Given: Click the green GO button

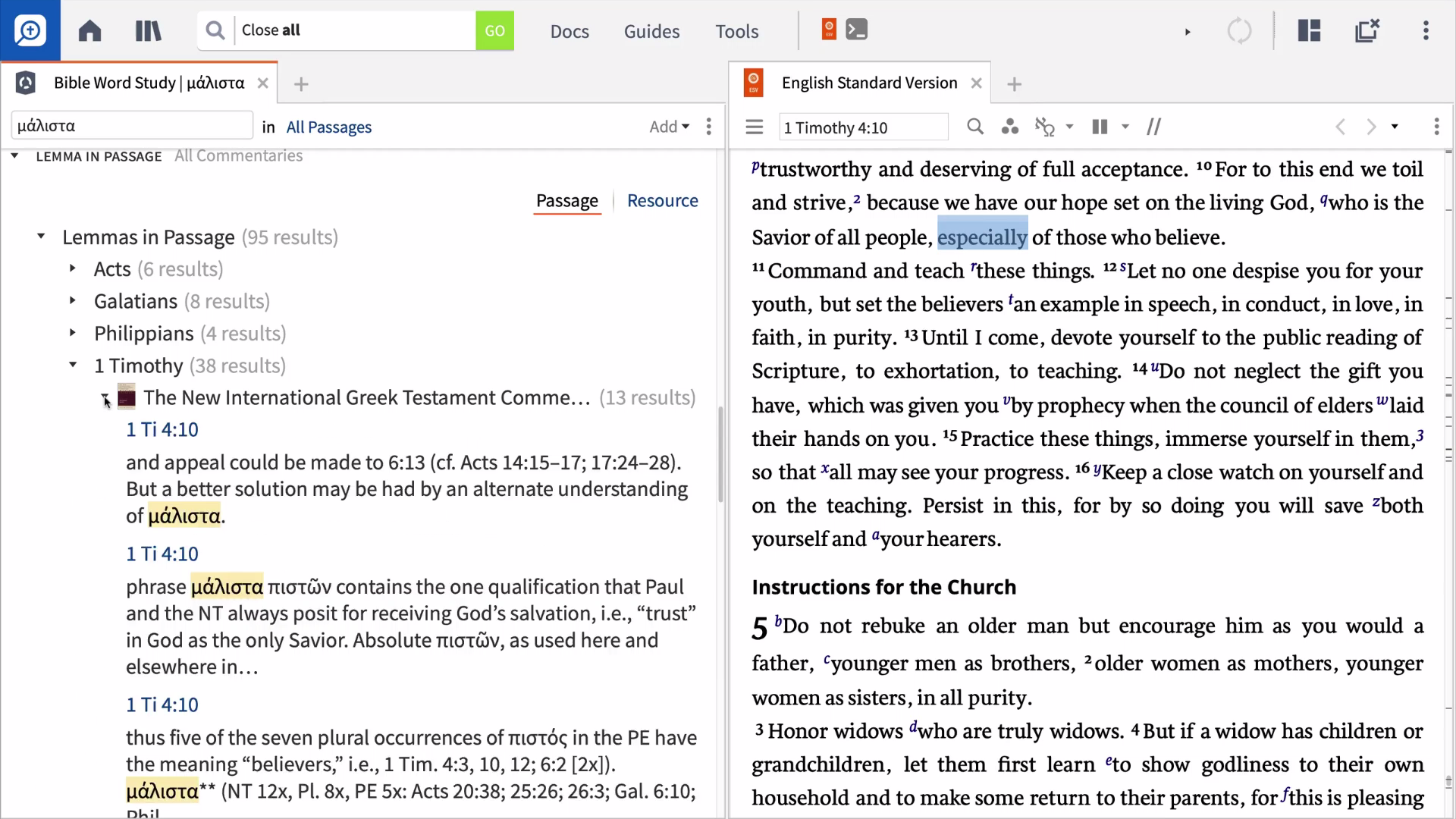Looking at the screenshot, I should [x=494, y=30].
